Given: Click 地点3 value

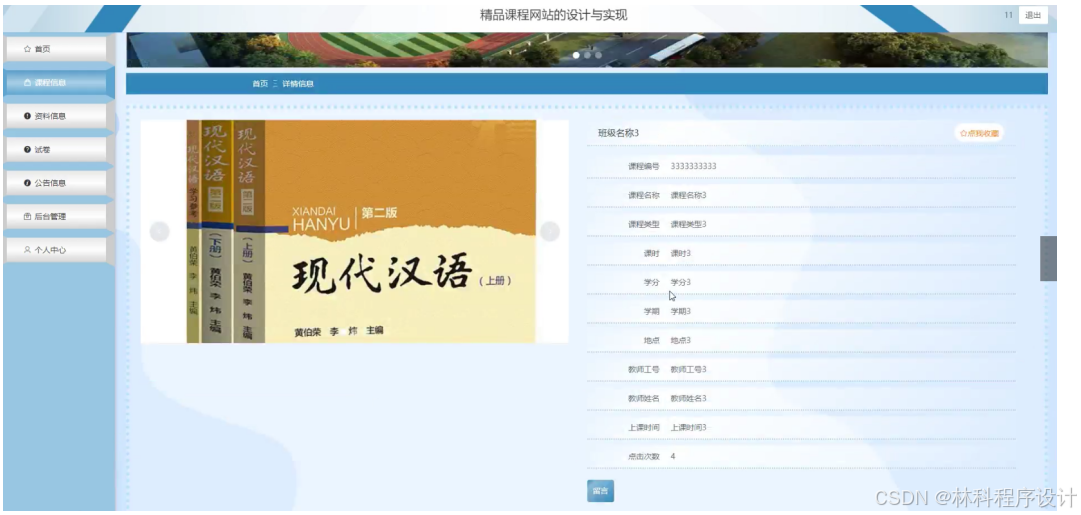Looking at the screenshot, I should (681, 340).
